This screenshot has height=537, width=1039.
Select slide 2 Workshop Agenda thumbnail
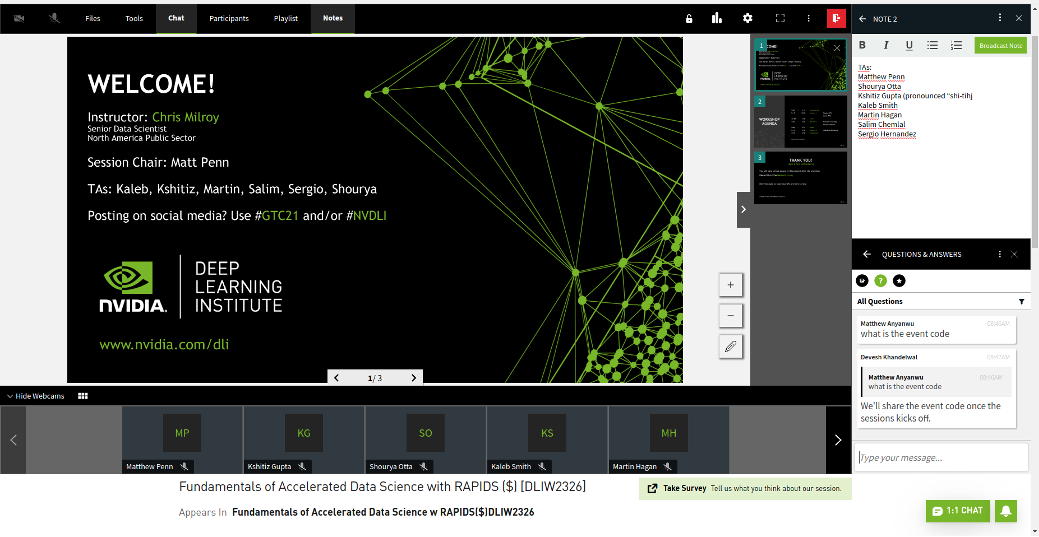point(800,121)
